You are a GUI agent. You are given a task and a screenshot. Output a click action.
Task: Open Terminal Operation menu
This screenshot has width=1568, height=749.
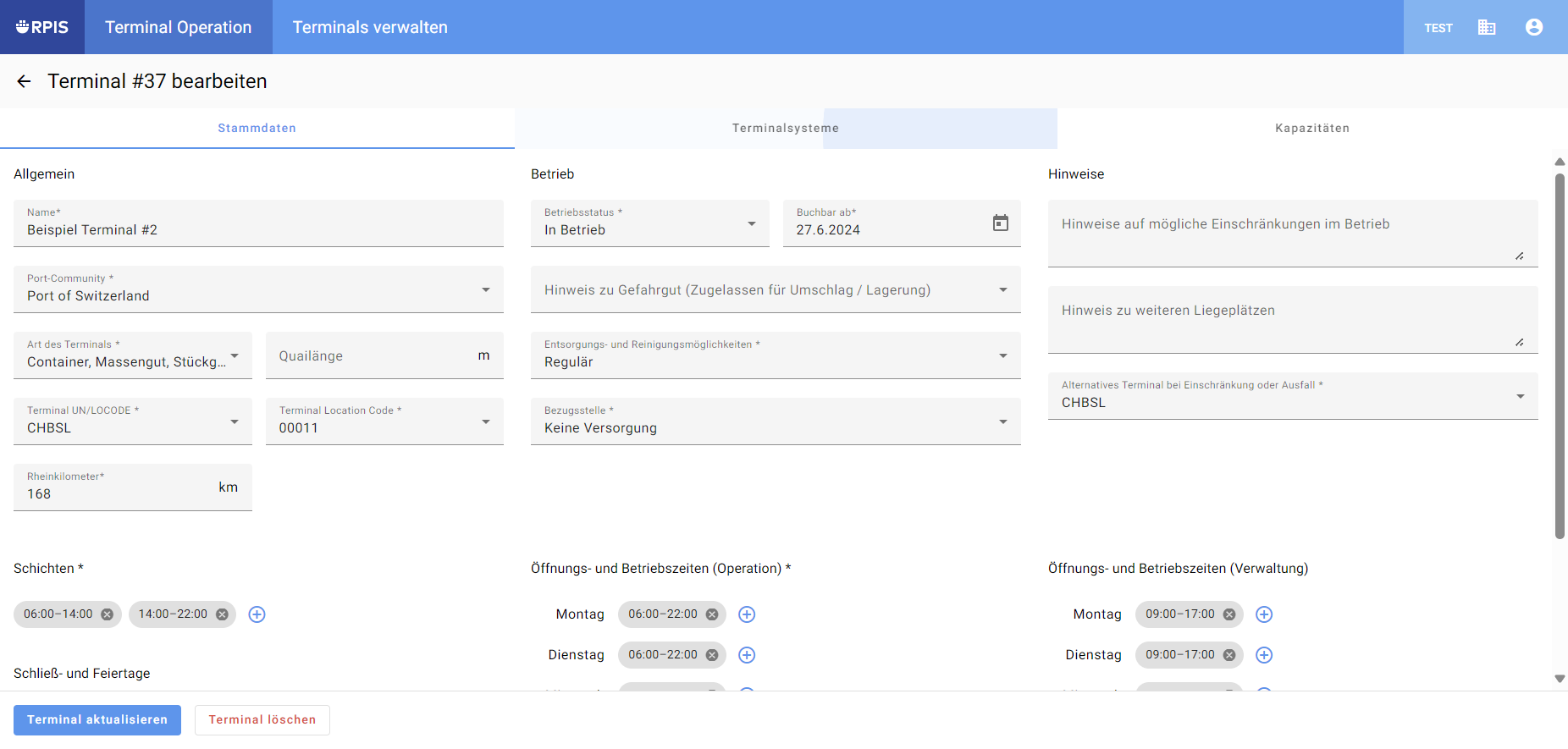pyautogui.click(x=179, y=27)
